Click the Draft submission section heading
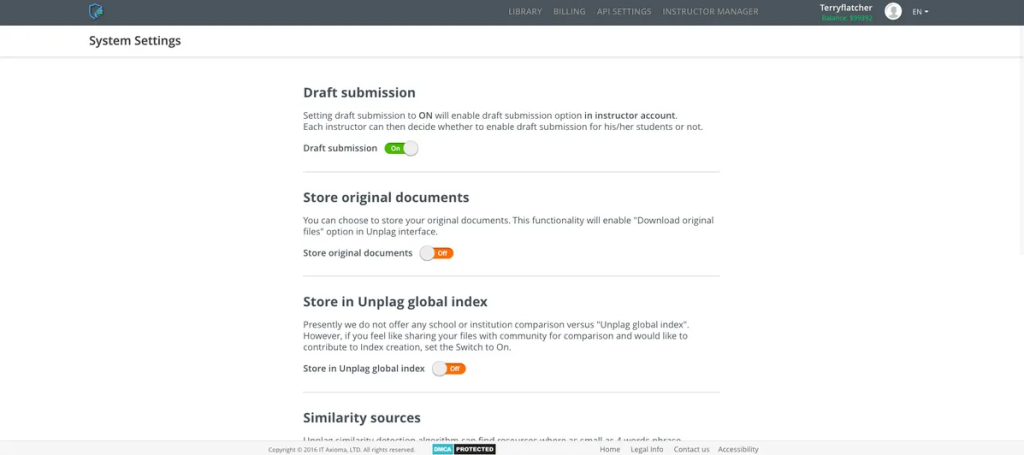Screen dimensions: 1024x455 (x=359, y=93)
